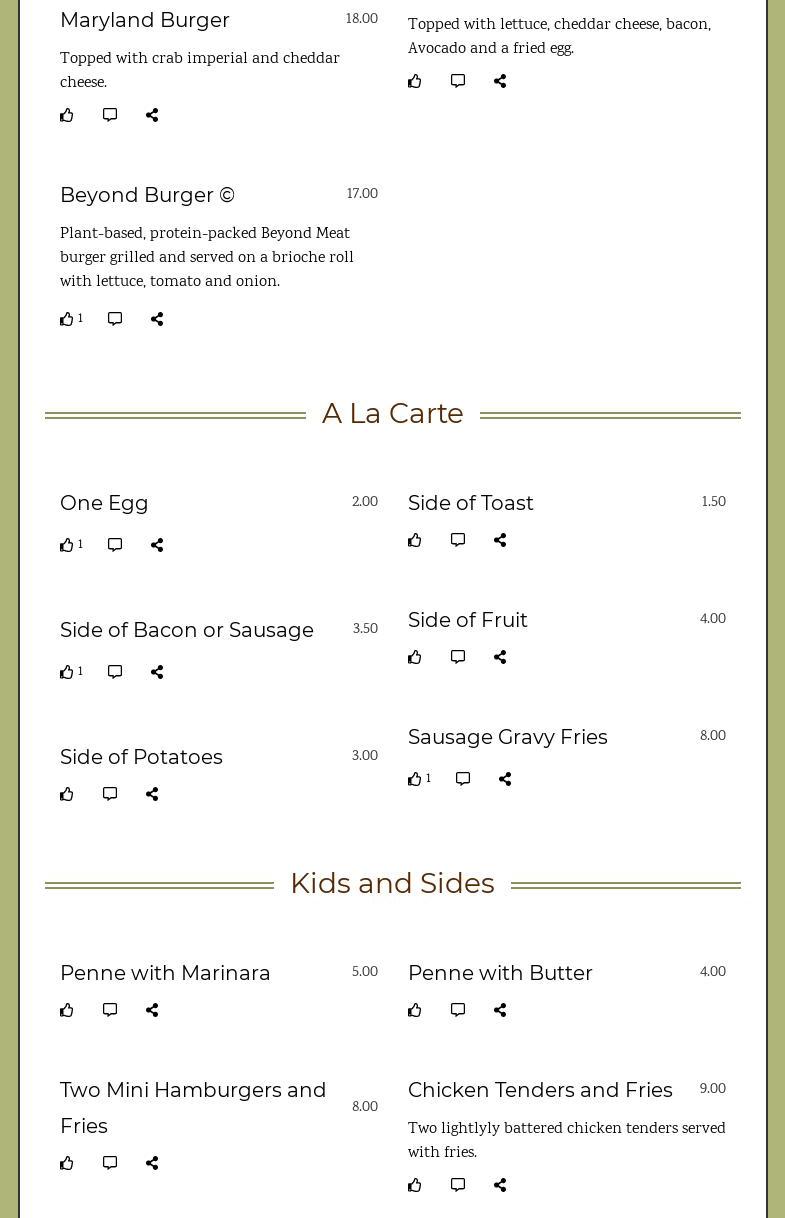The width and height of the screenshot is (785, 1218).
Task: Share the Beyond Burger item
Action: tap(157, 319)
